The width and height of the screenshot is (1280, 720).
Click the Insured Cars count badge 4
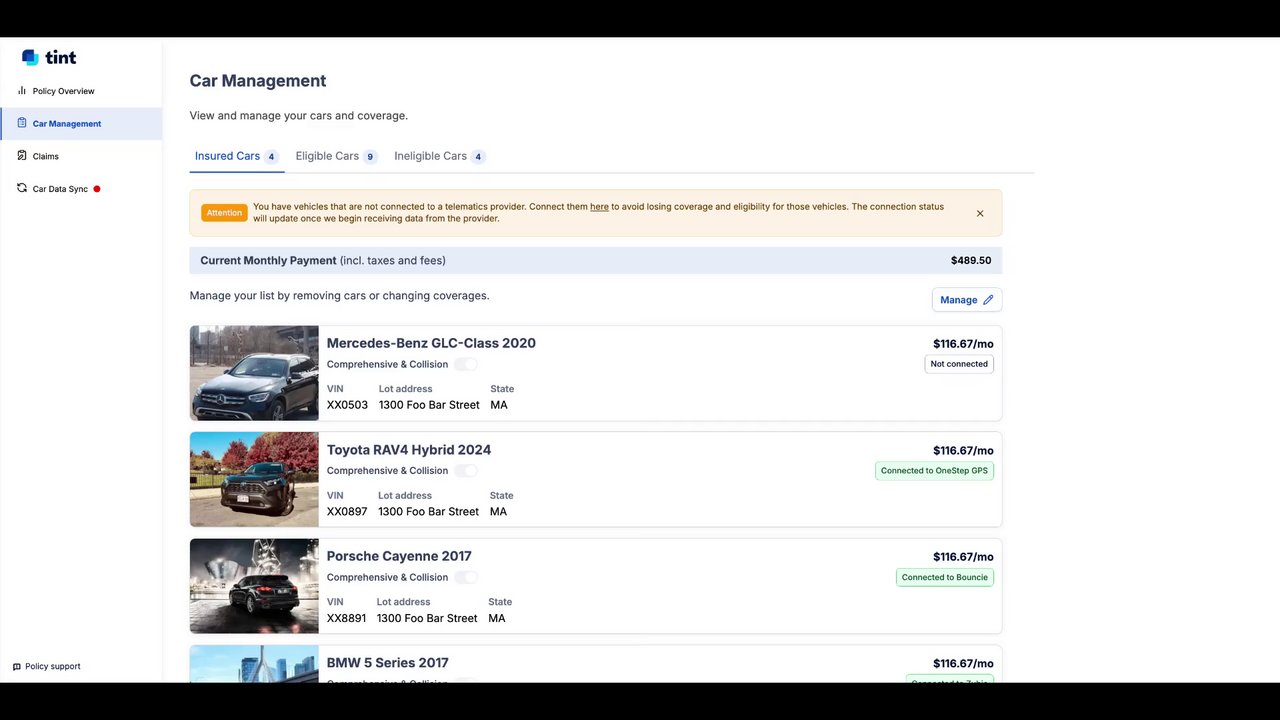[x=271, y=157]
